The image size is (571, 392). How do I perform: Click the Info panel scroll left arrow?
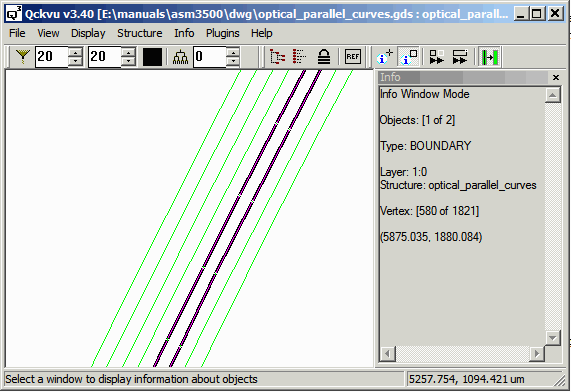(387, 353)
